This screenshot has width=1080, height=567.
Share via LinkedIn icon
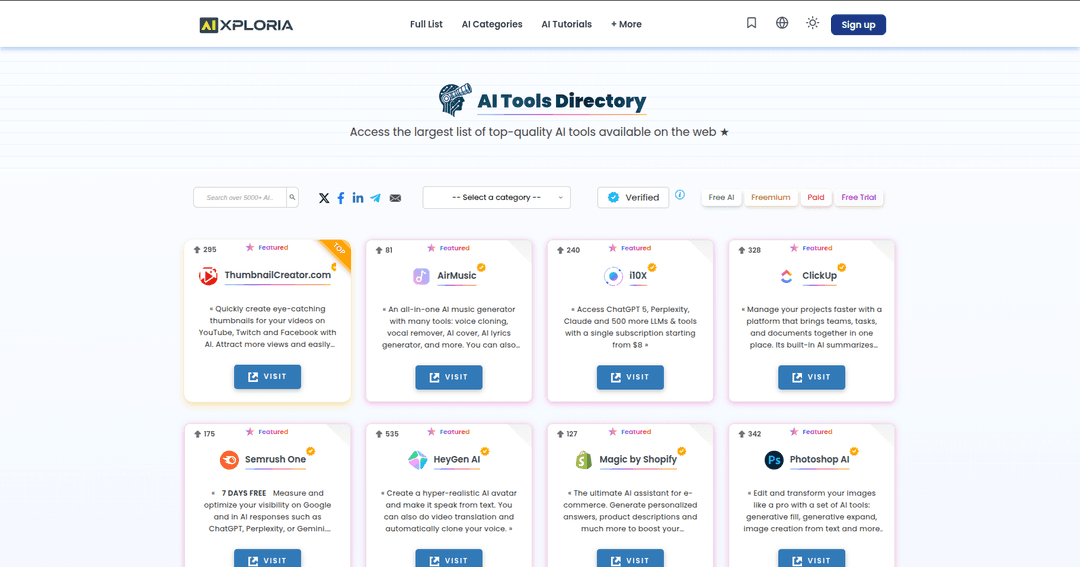coord(357,198)
